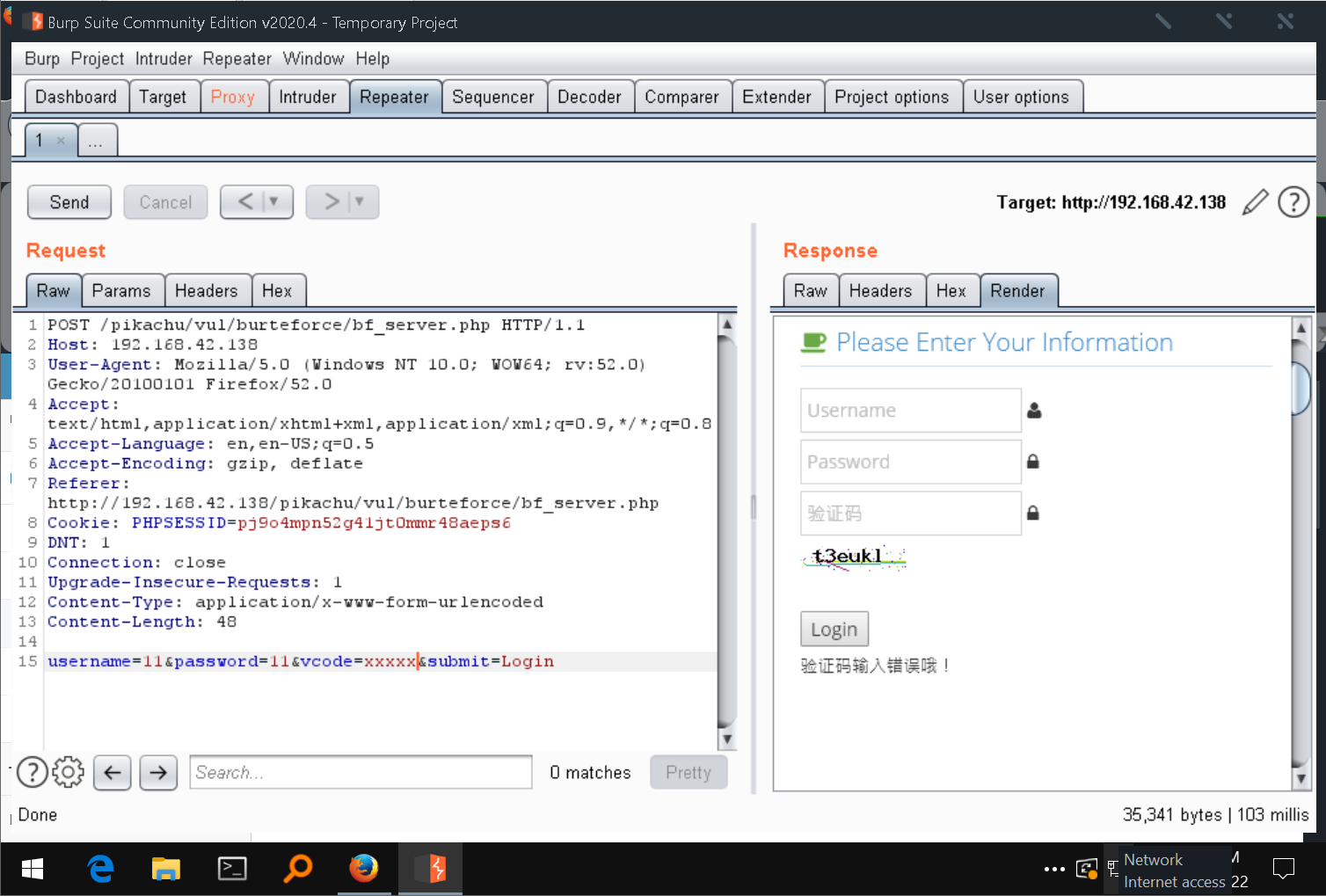The image size is (1326, 896).
Task: Switch to Firefox in the taskbar
Action: click(x=364, y=869)
